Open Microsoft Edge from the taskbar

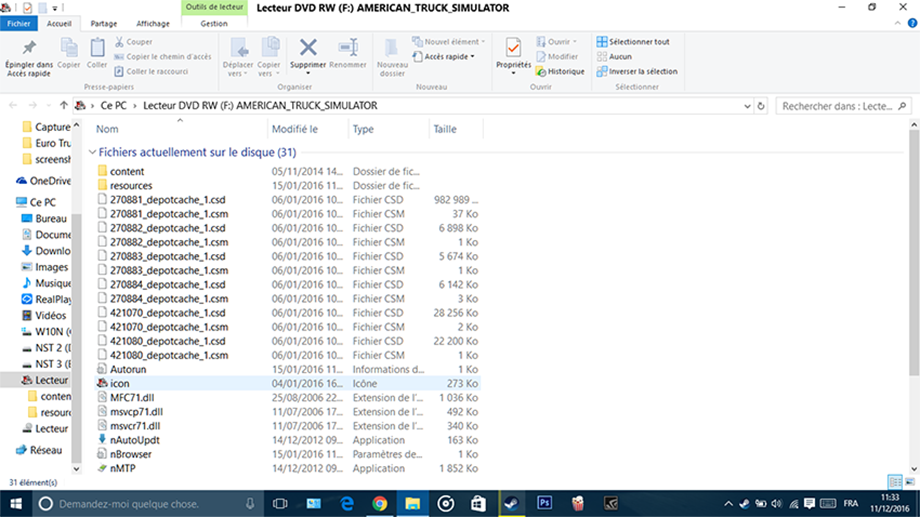pos(347,504)
